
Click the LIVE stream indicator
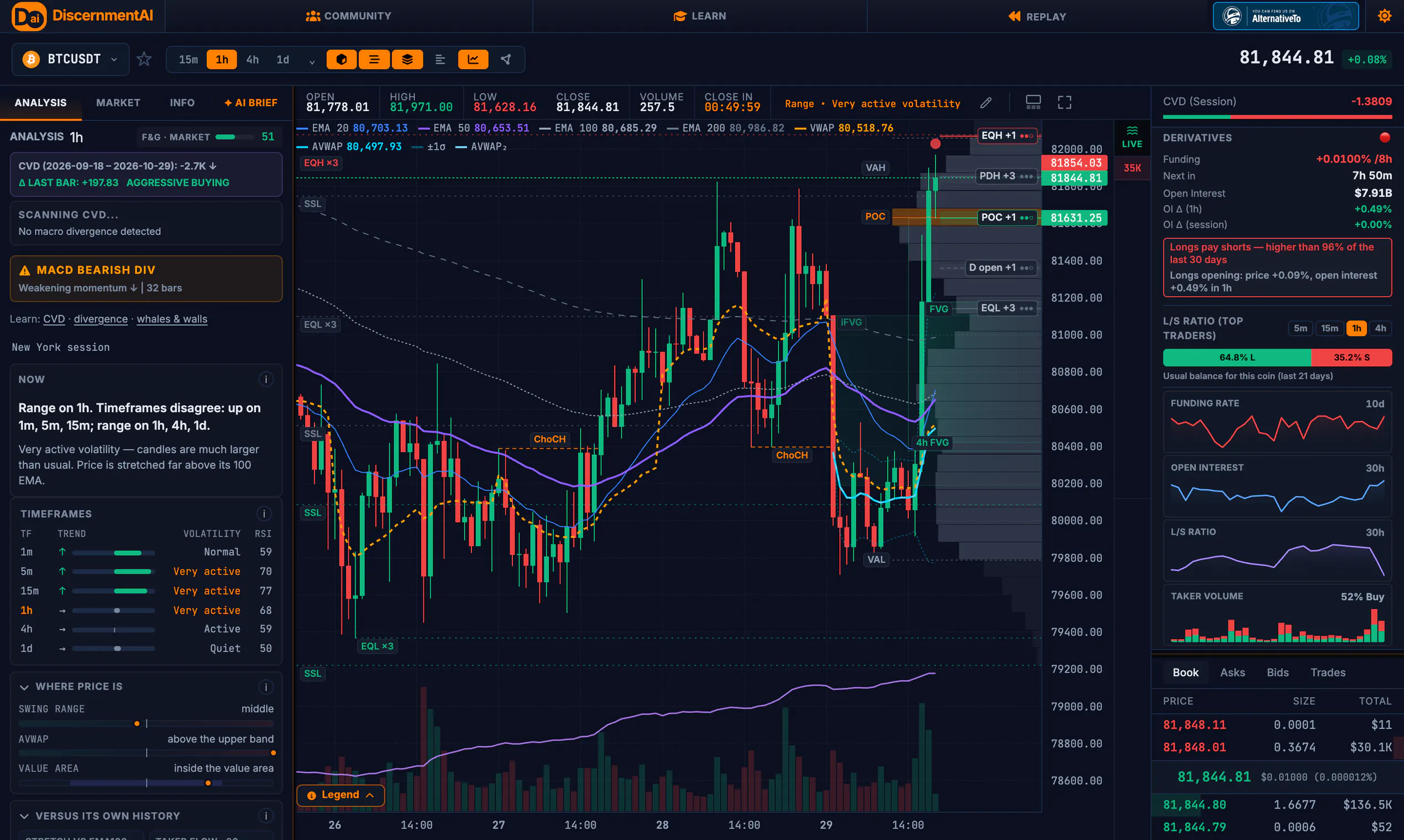click(1131, 138)
